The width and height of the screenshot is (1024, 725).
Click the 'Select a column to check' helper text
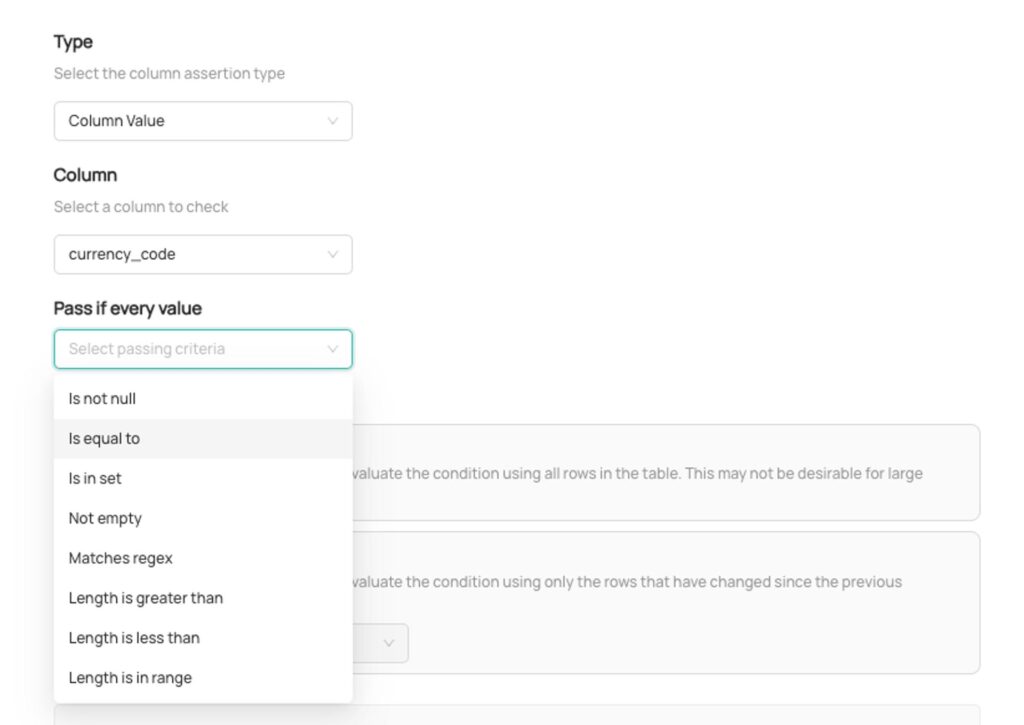(x=141, y=207)
